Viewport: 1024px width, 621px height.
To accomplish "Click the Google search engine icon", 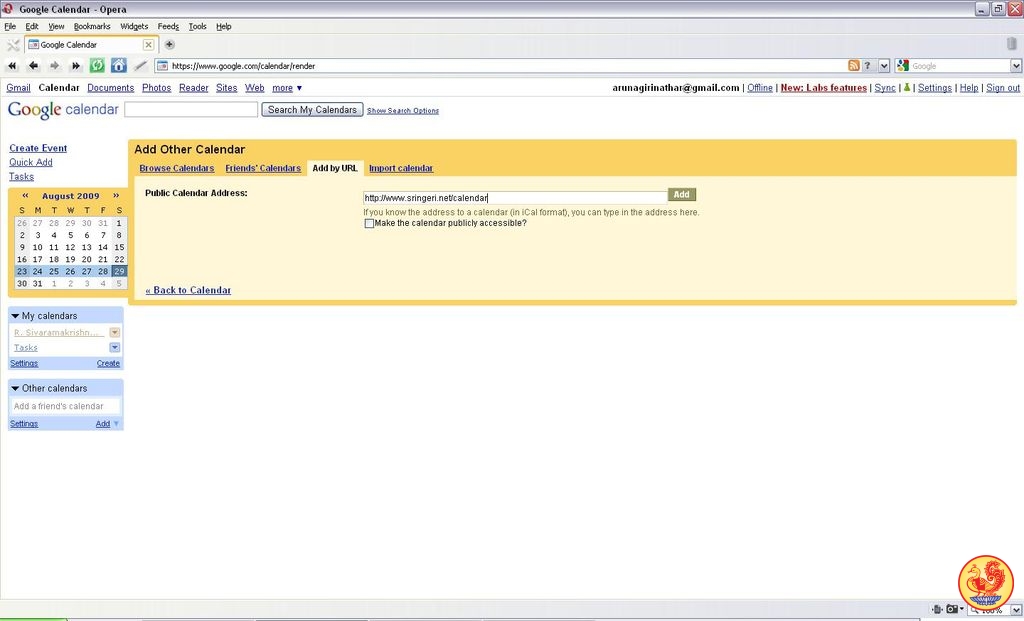I will (x=903, y=65).
